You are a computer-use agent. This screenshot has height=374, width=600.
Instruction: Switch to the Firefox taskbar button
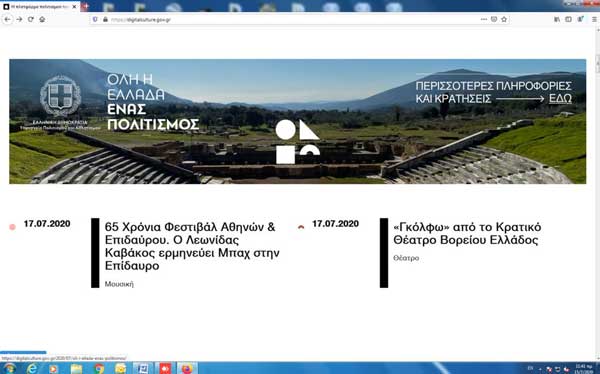point(187,368)
